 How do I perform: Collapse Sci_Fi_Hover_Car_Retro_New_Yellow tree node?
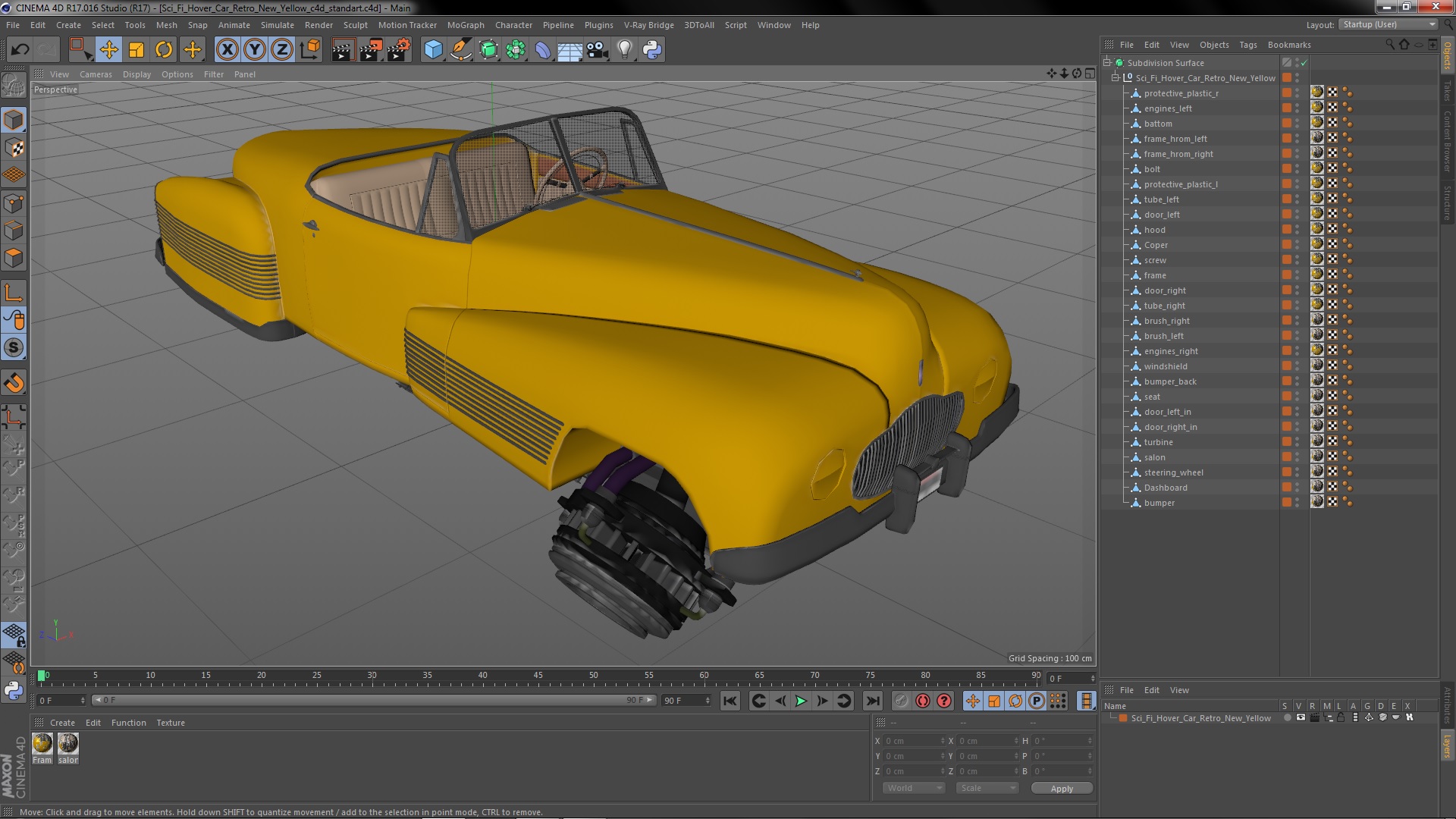[1116, 78]
